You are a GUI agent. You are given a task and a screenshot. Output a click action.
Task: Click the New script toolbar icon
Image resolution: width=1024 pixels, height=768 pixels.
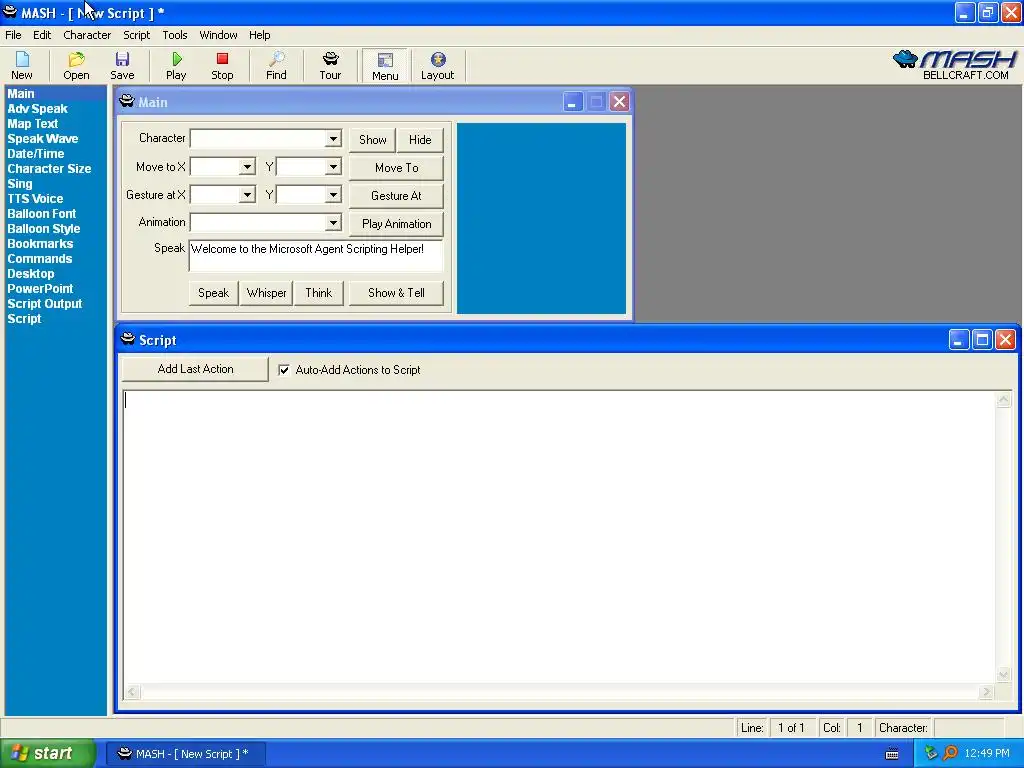click(x=22, y=65)
